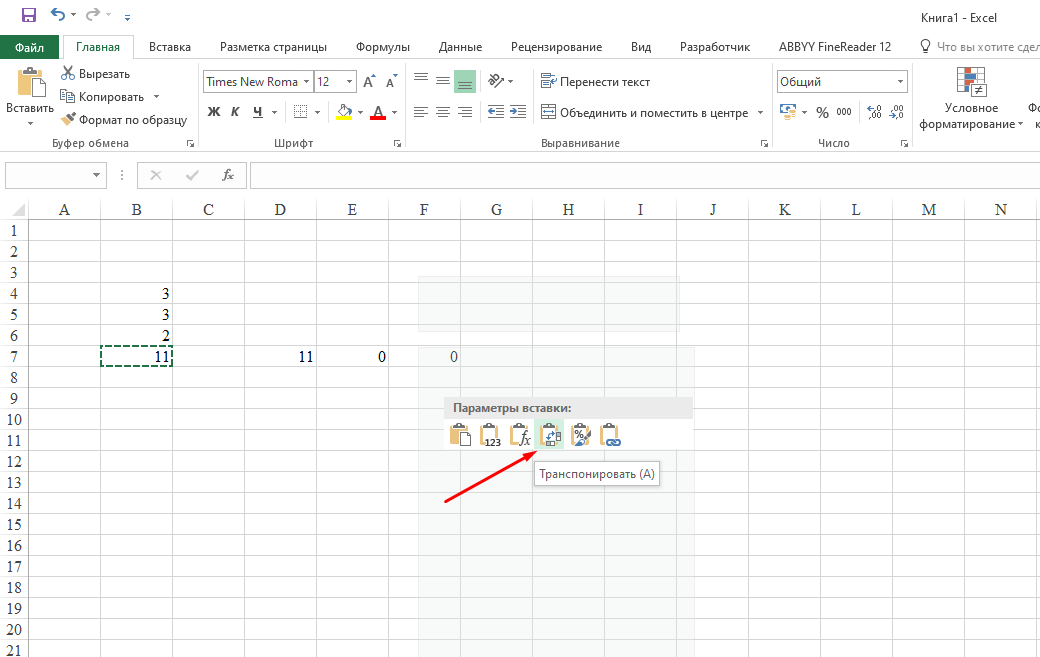
Task: Apply percent style (%) format
Action: point(822,113)
